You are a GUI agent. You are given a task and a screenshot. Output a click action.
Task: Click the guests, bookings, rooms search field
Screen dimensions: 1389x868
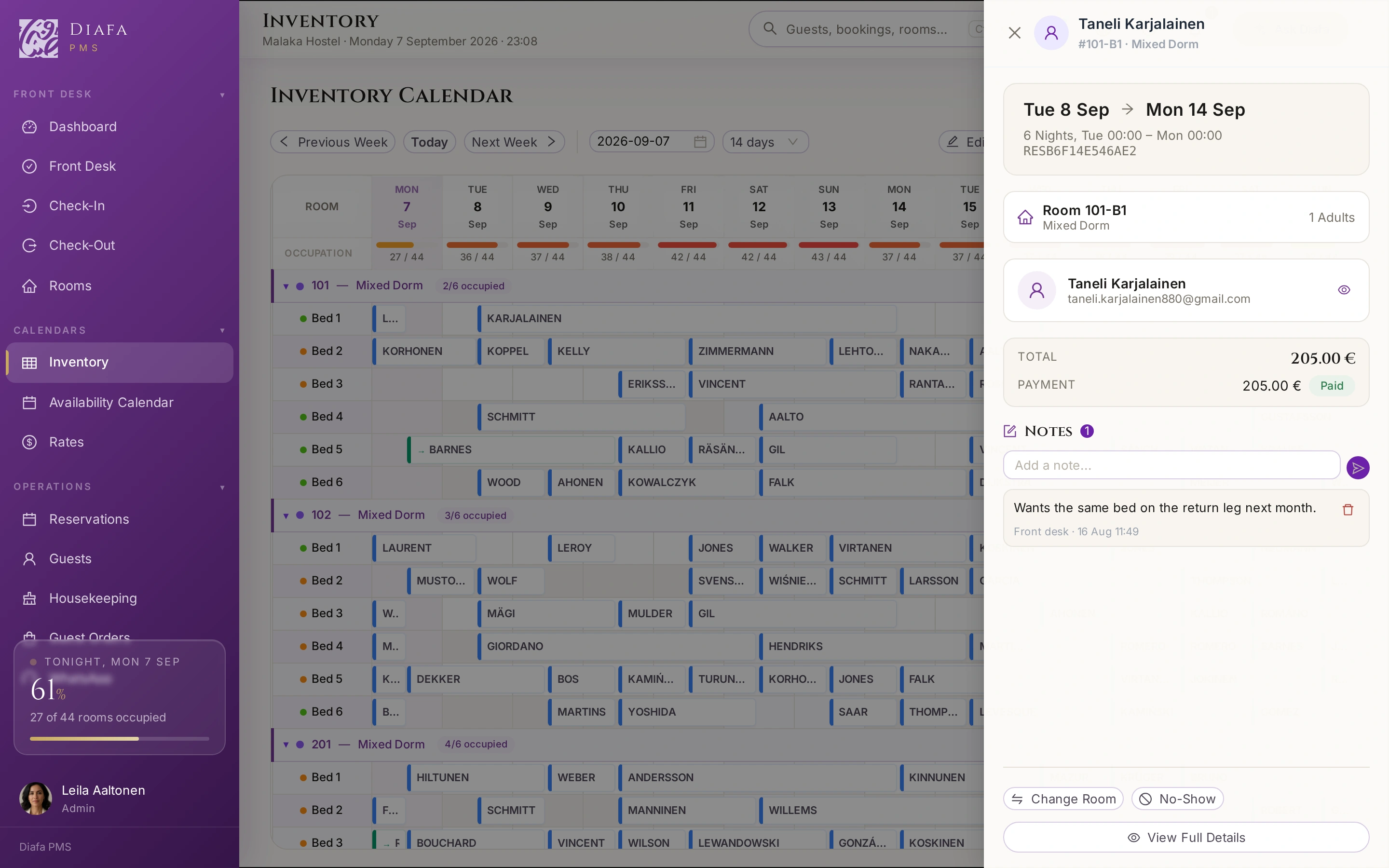click(x=867, y=29)
